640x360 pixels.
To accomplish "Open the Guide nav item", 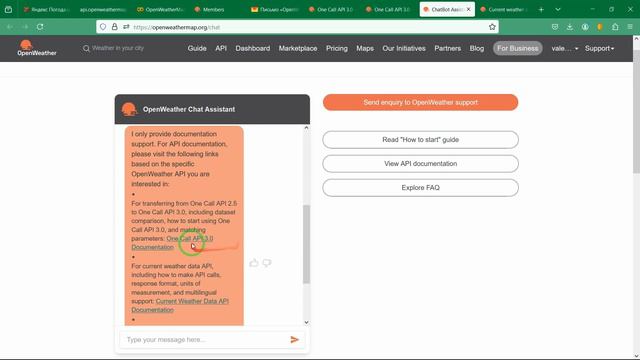I will pos(197,48).
